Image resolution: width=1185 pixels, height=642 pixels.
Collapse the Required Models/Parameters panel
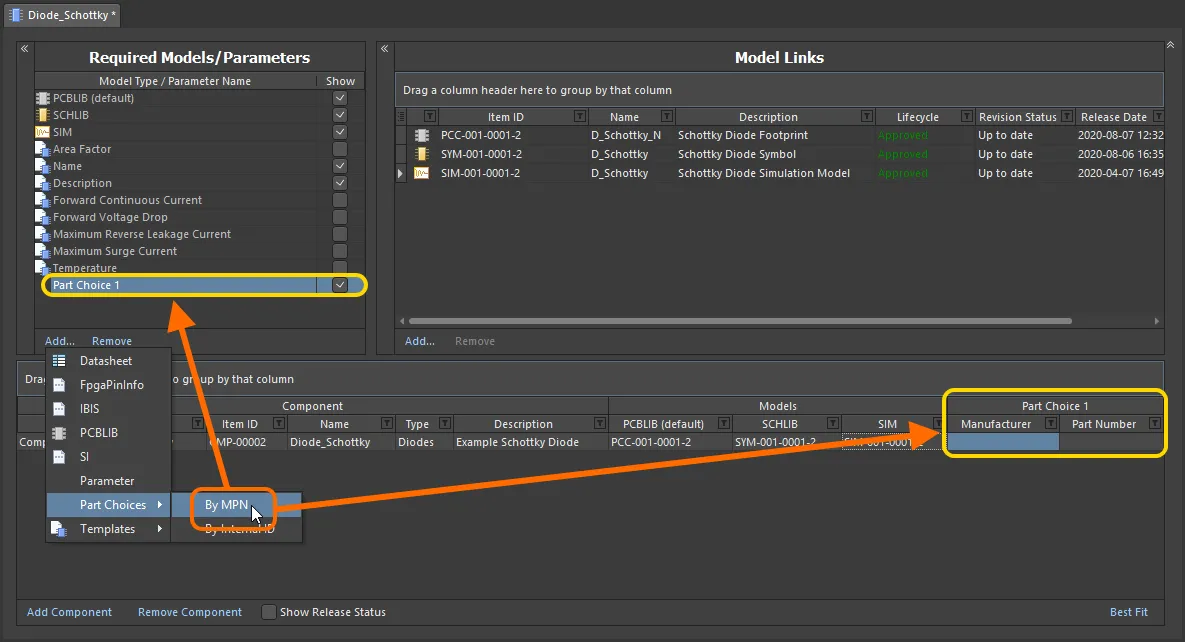[23, 47]
